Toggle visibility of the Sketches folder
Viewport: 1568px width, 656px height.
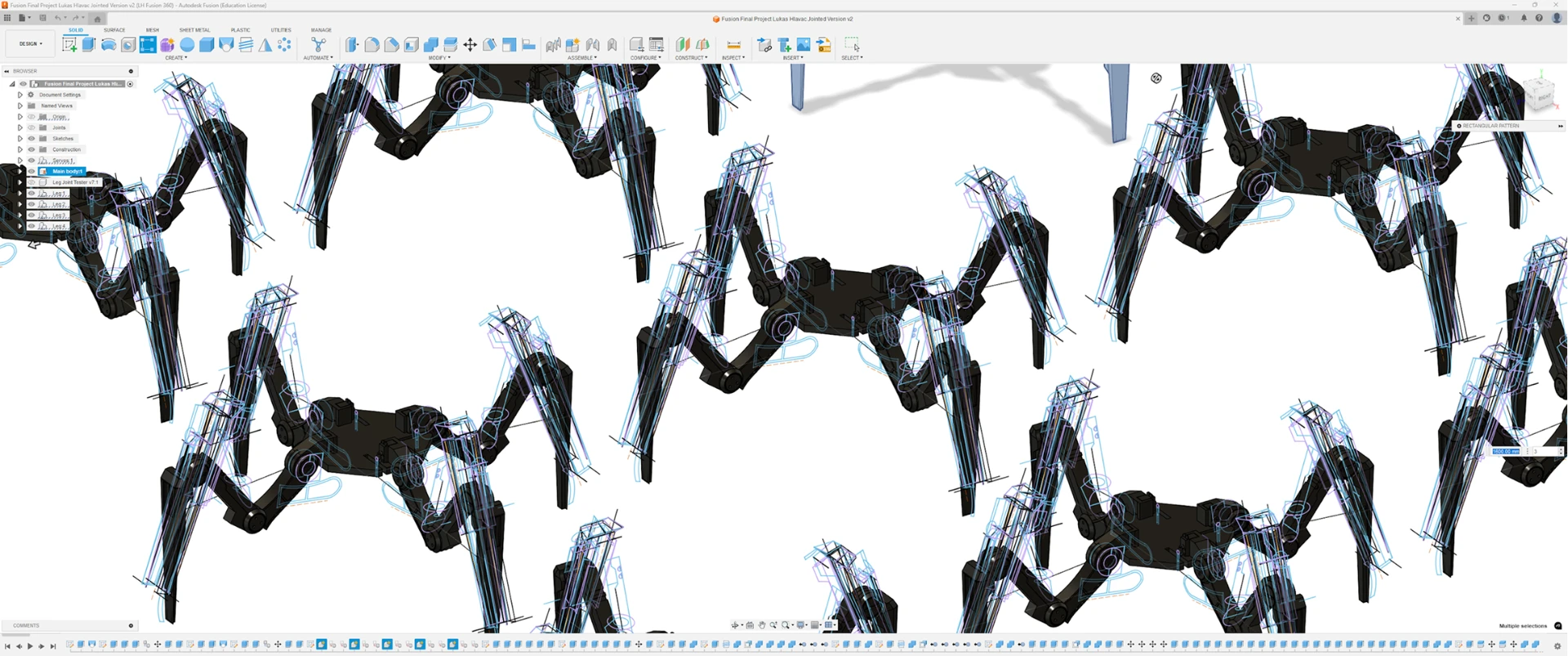pos(32,139)
